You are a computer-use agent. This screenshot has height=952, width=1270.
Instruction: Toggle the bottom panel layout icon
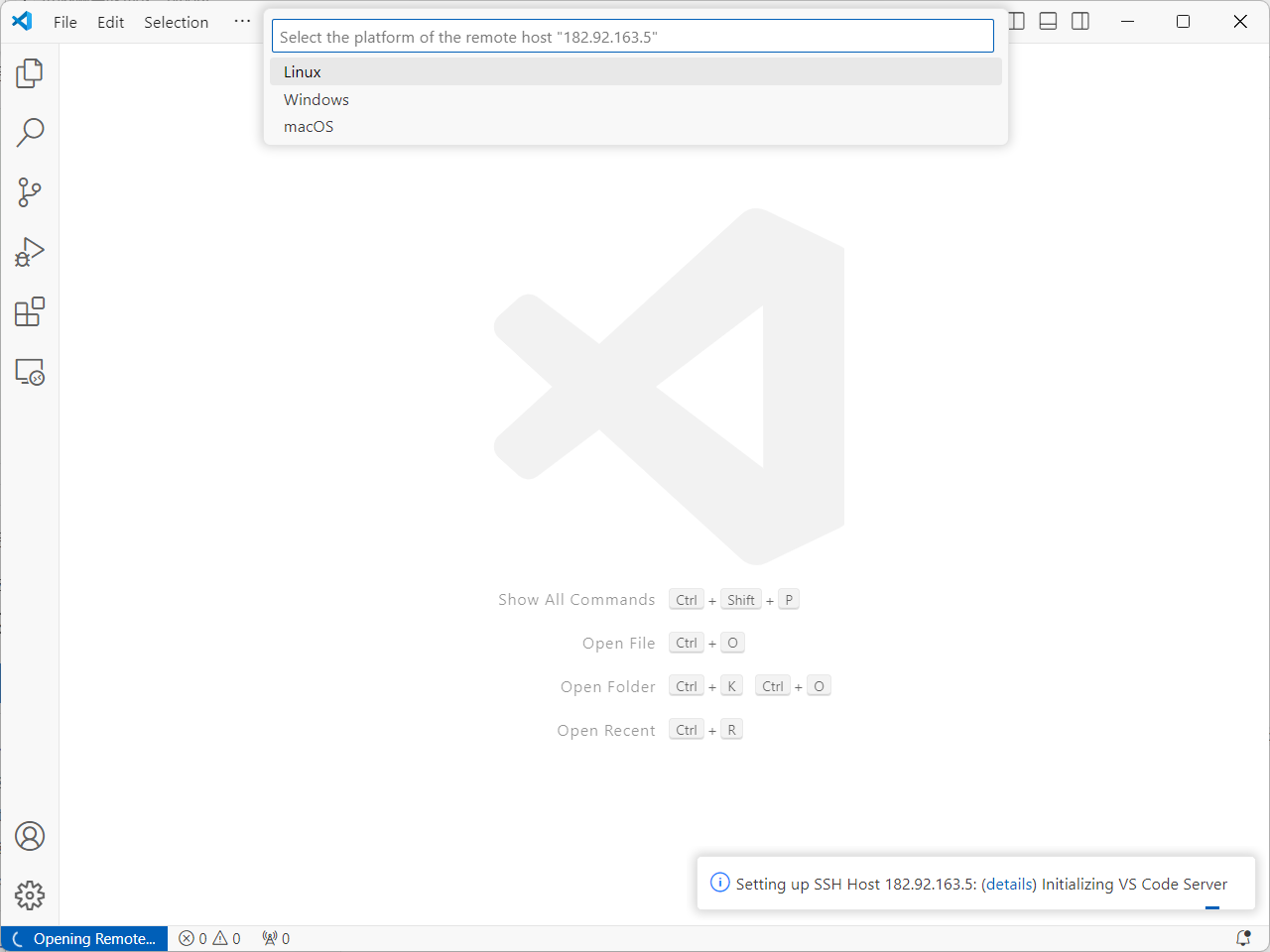pos(1048,21)
